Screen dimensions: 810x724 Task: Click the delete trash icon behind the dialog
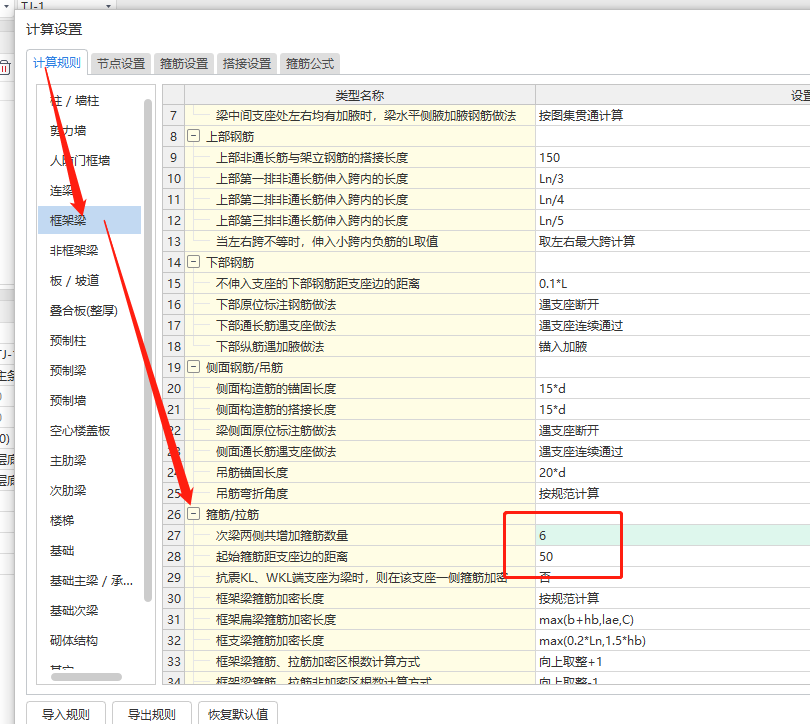(5, 68)
